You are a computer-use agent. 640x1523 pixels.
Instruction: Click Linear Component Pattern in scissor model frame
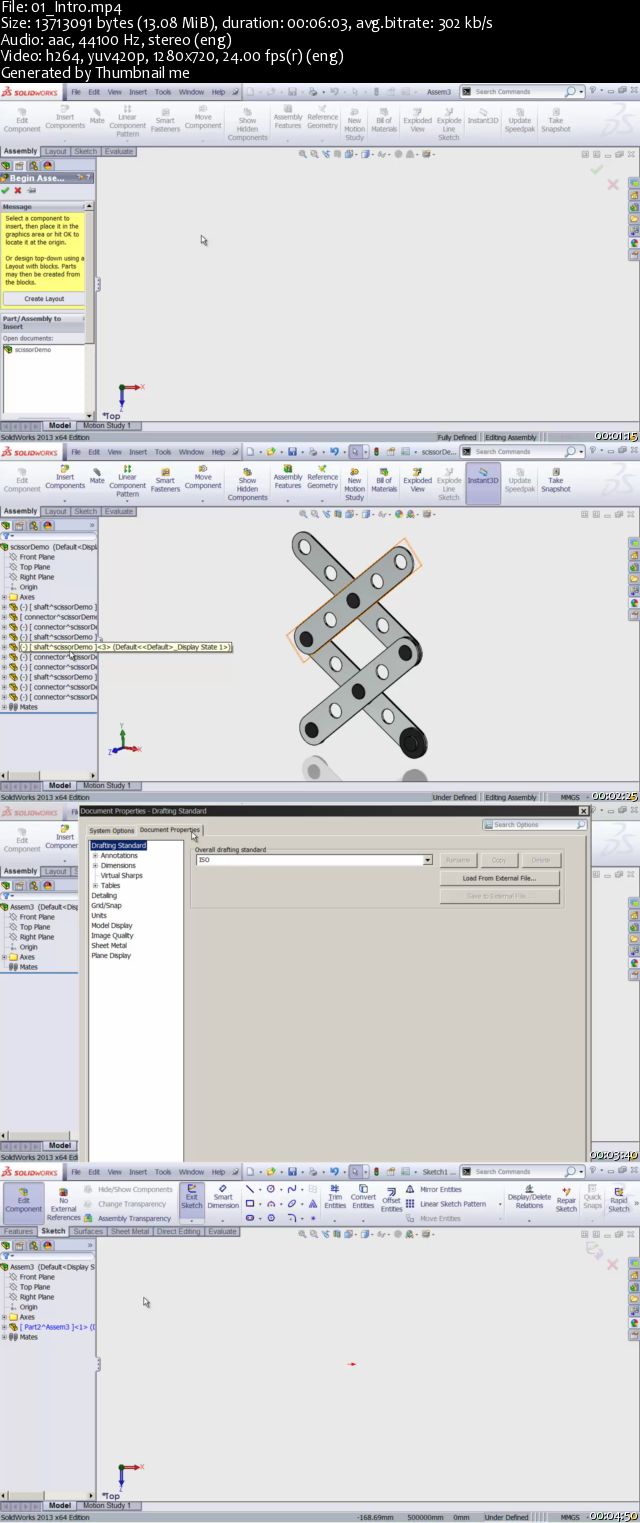[128, 481]
